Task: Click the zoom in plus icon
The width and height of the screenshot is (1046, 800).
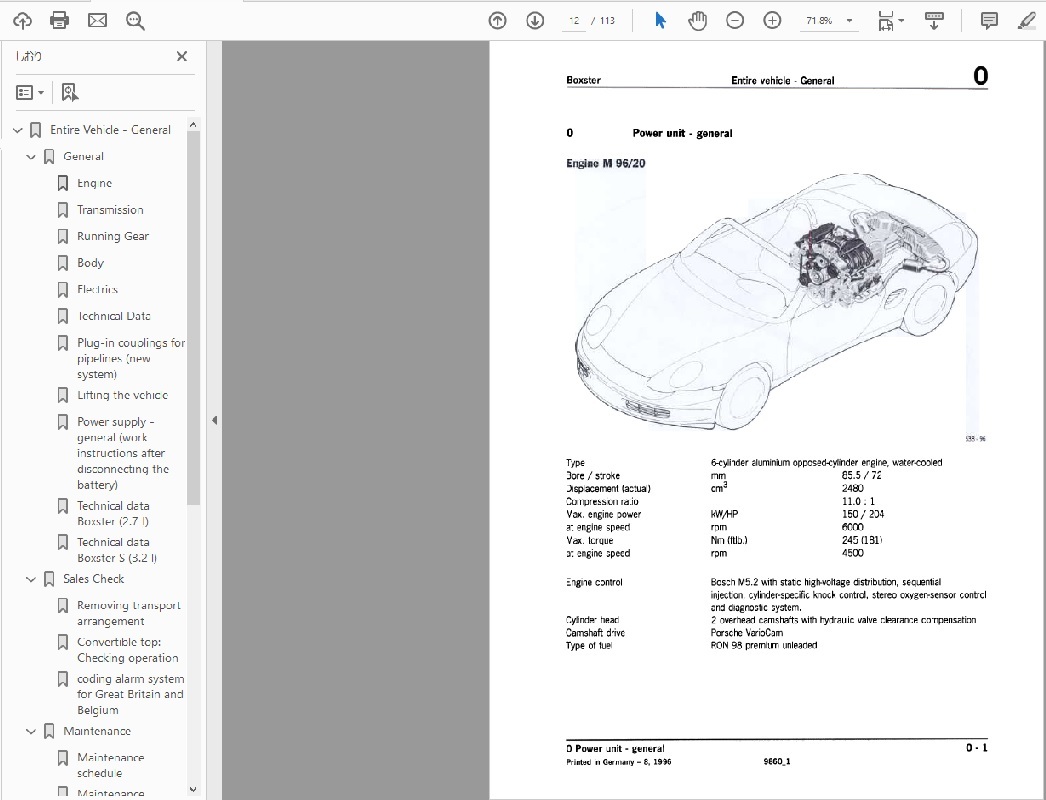Action: [x=772, y=21]
